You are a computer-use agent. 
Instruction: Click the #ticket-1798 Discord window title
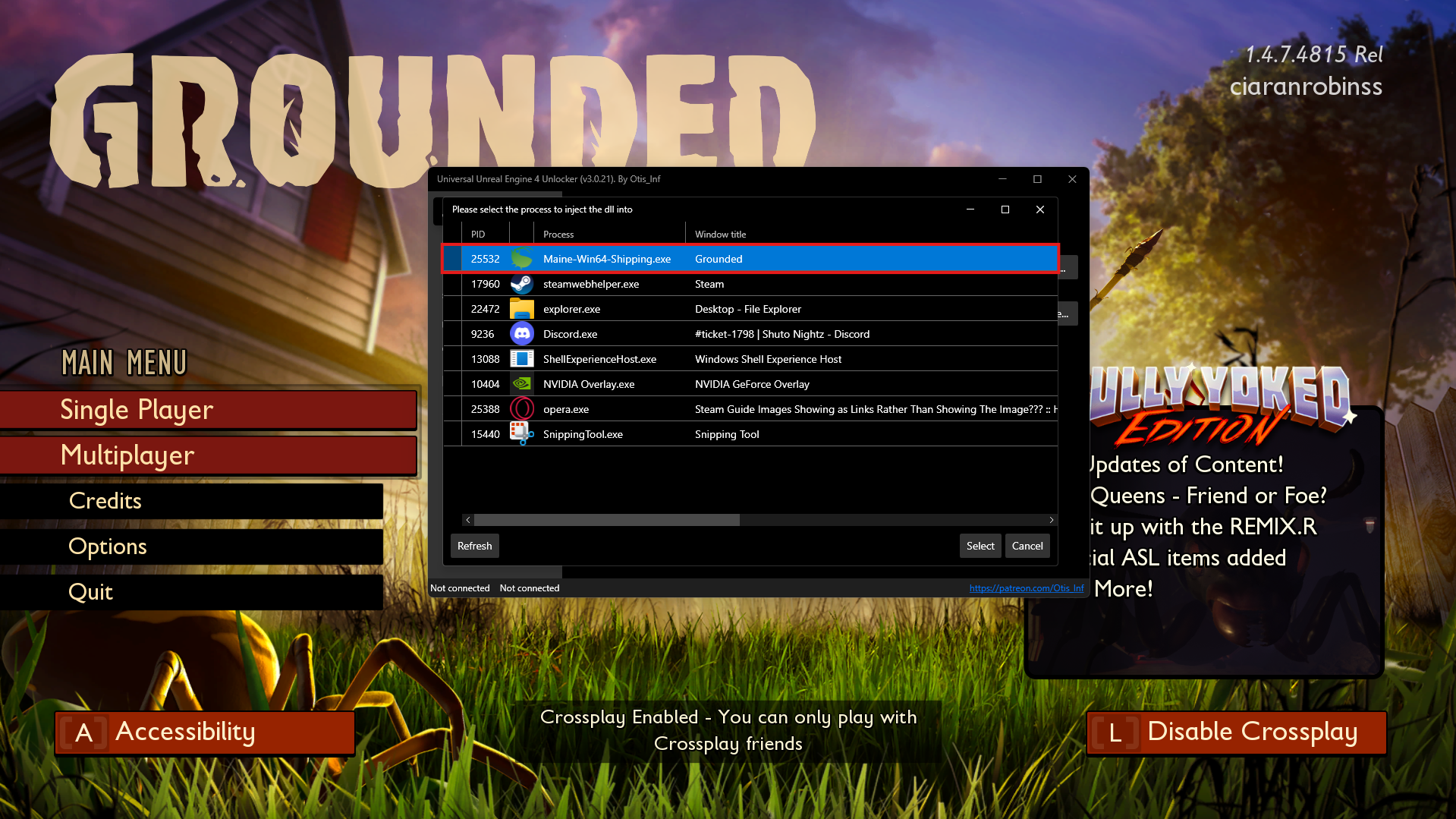(782, 334)
